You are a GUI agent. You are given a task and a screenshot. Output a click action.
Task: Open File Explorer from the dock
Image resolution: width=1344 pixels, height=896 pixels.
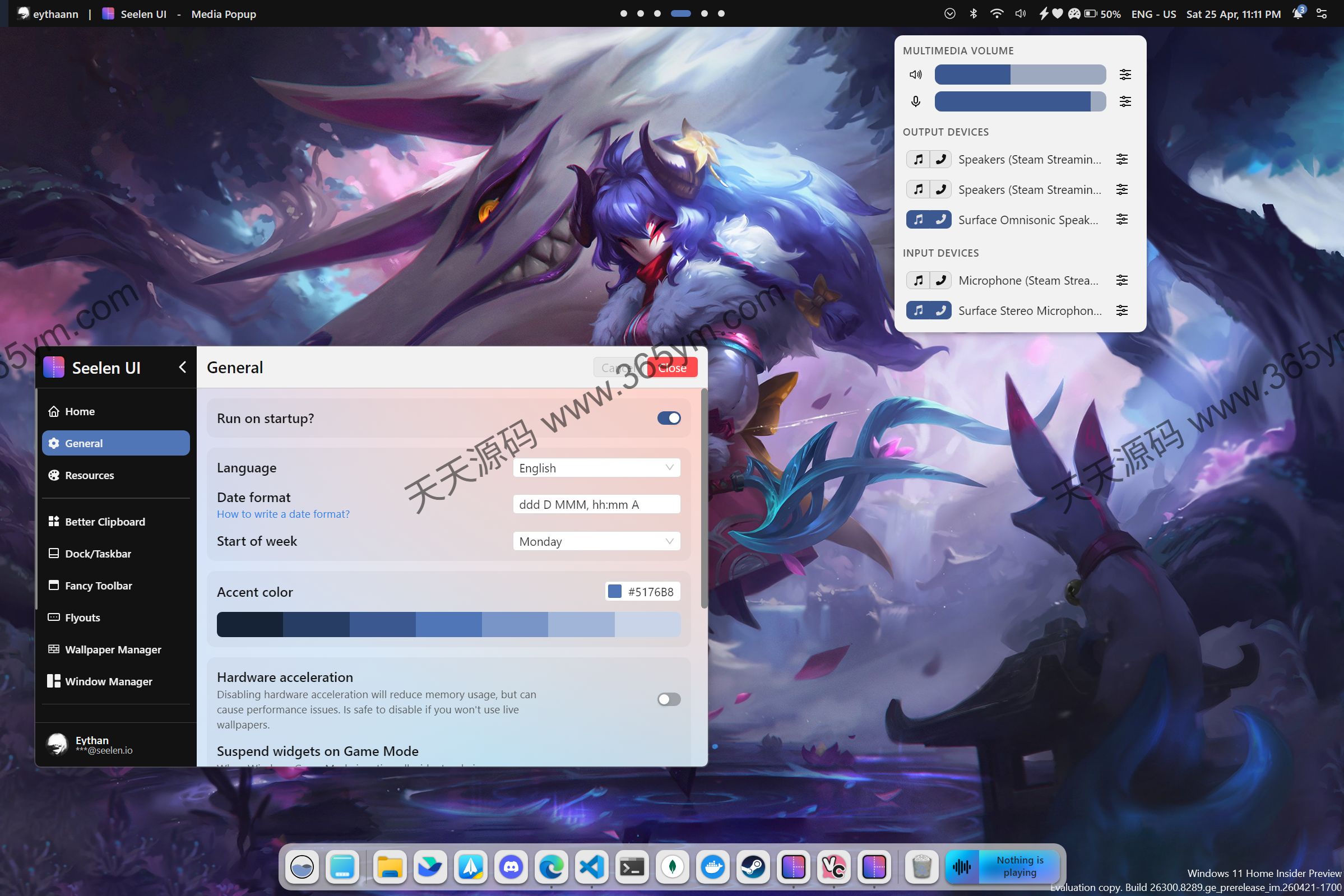pos(390,867)
